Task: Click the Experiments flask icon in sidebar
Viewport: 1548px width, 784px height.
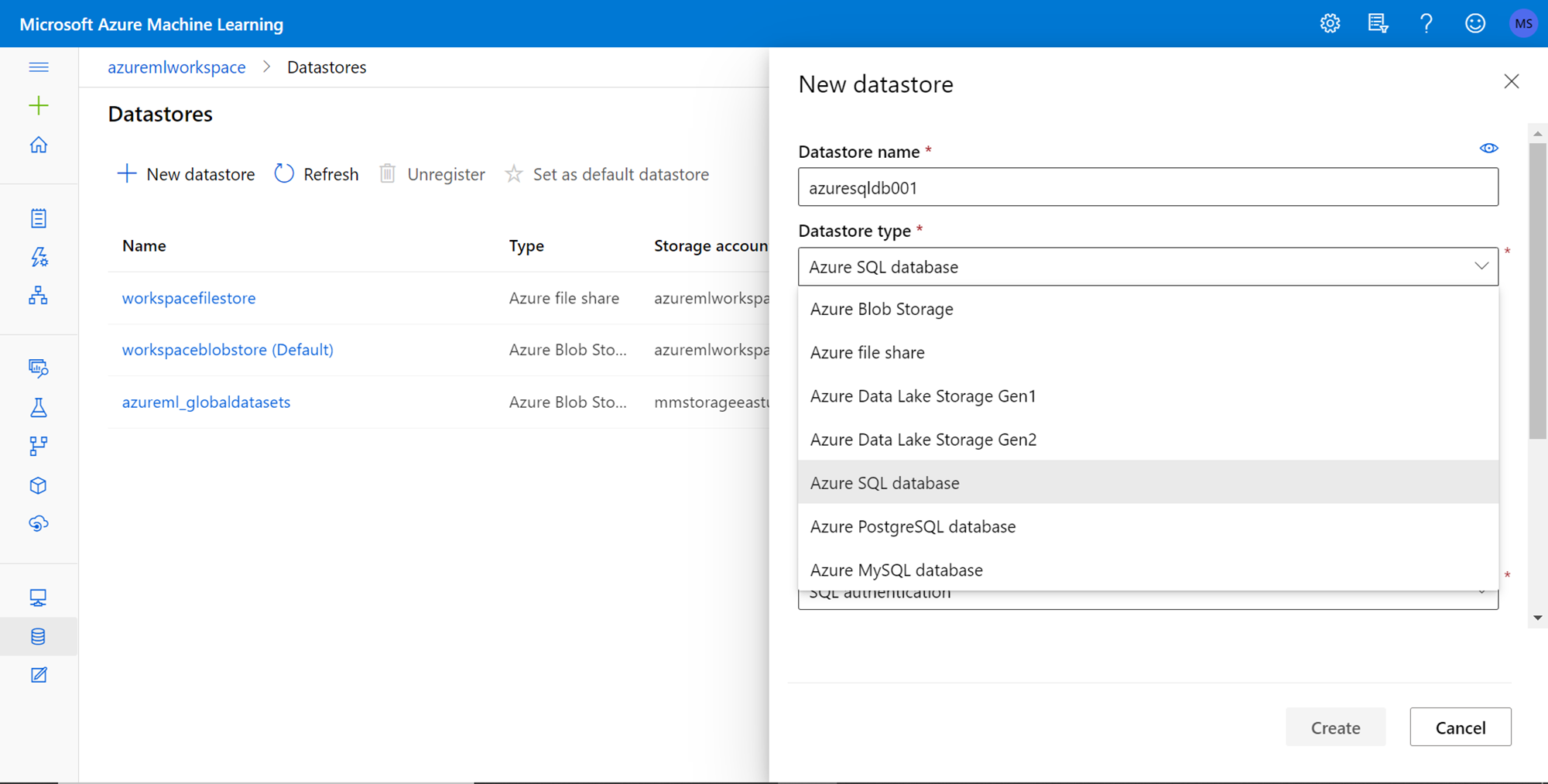Action: tap(39, 408)
